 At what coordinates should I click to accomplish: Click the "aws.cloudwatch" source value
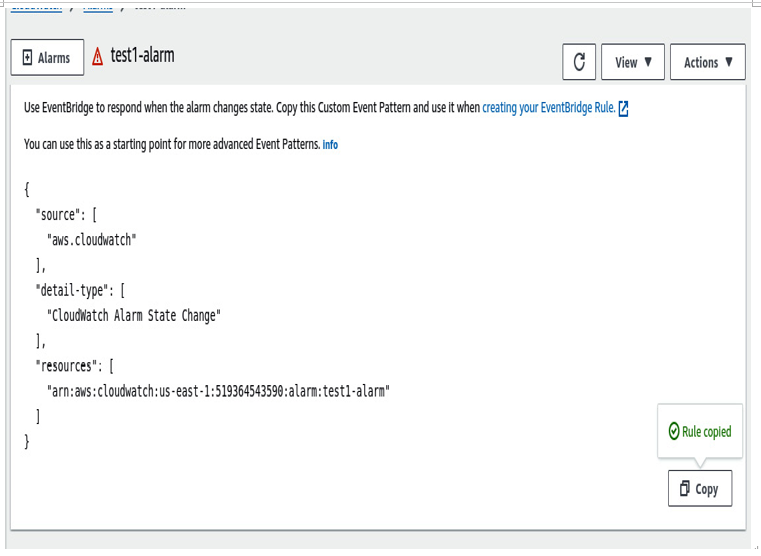click(92, 240)
